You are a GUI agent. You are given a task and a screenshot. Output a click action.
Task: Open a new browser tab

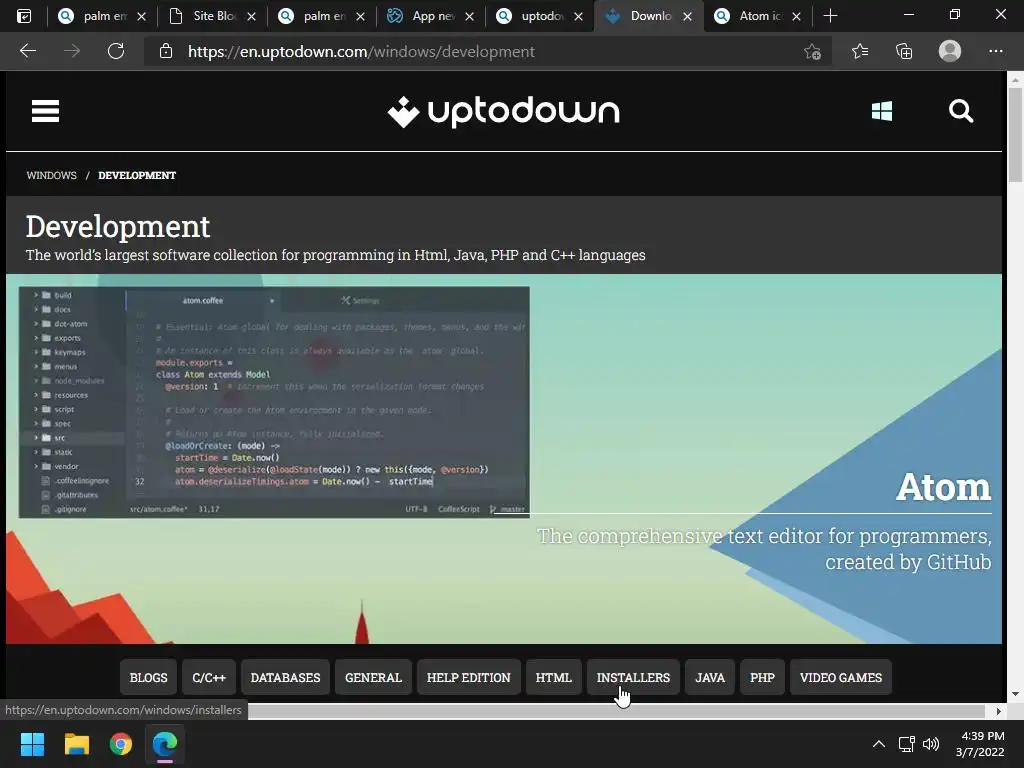[830, 16]
